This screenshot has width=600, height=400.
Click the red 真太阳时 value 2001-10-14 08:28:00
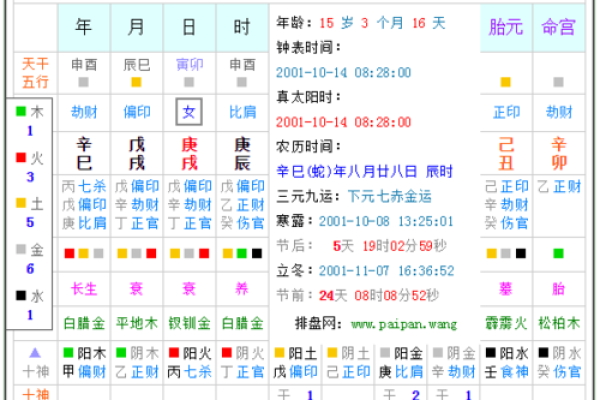[x=343, y=122]
